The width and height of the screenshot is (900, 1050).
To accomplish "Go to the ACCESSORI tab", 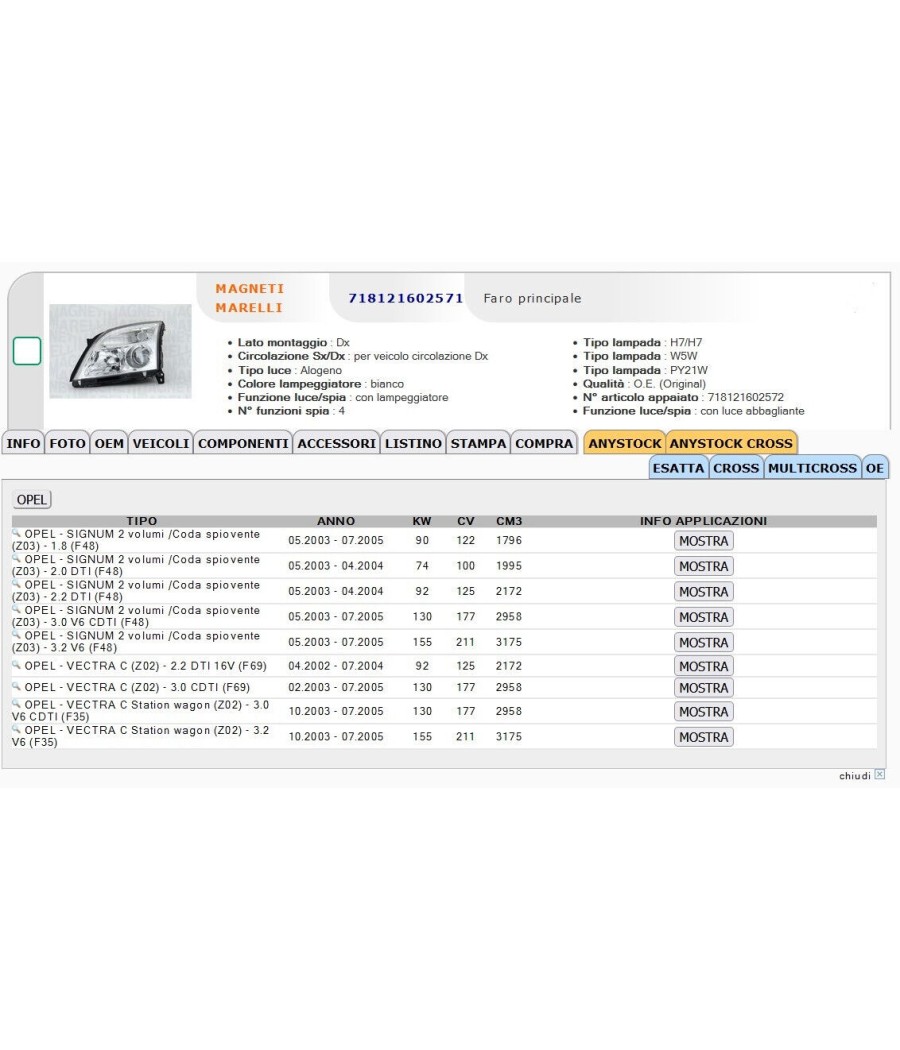I will pos(336,443).
